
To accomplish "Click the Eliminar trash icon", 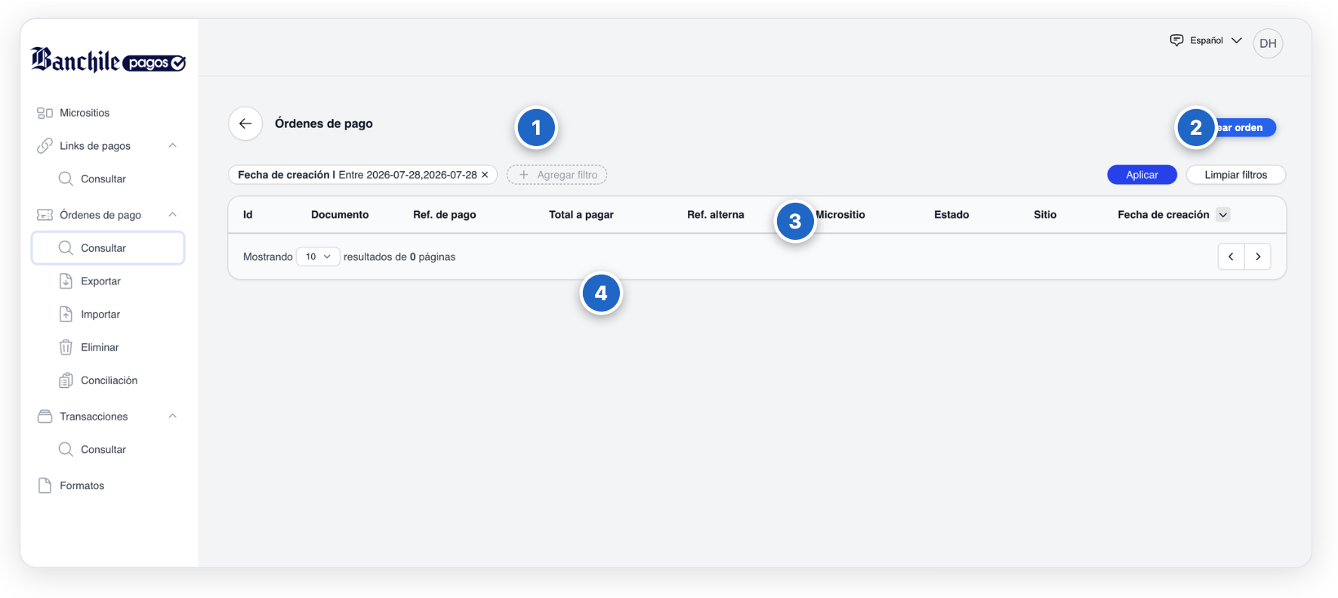I will [65, 347].
